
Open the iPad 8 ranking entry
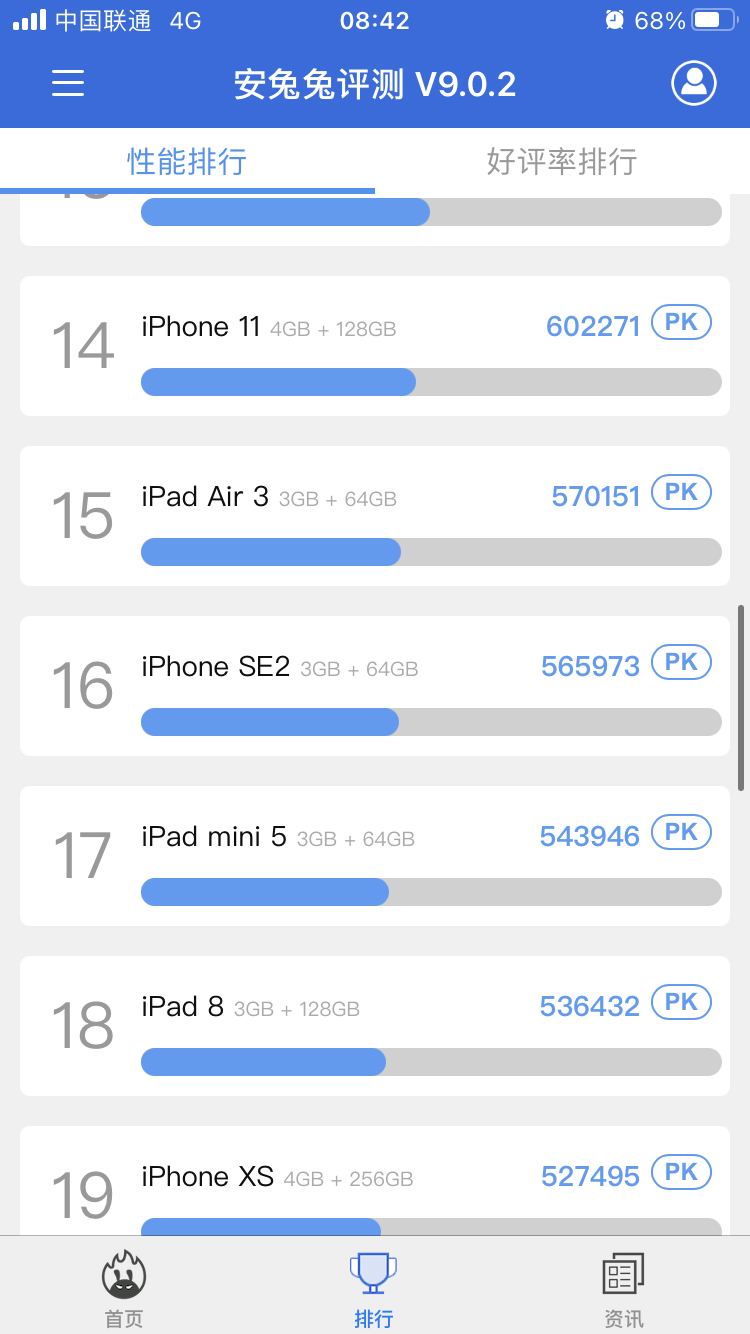click(375, 1026)
